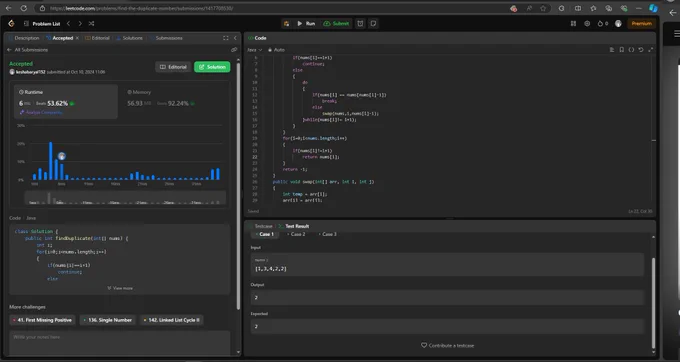Open the user profile avatar
This screenshot has height=362, width=680.
point(618,23)
